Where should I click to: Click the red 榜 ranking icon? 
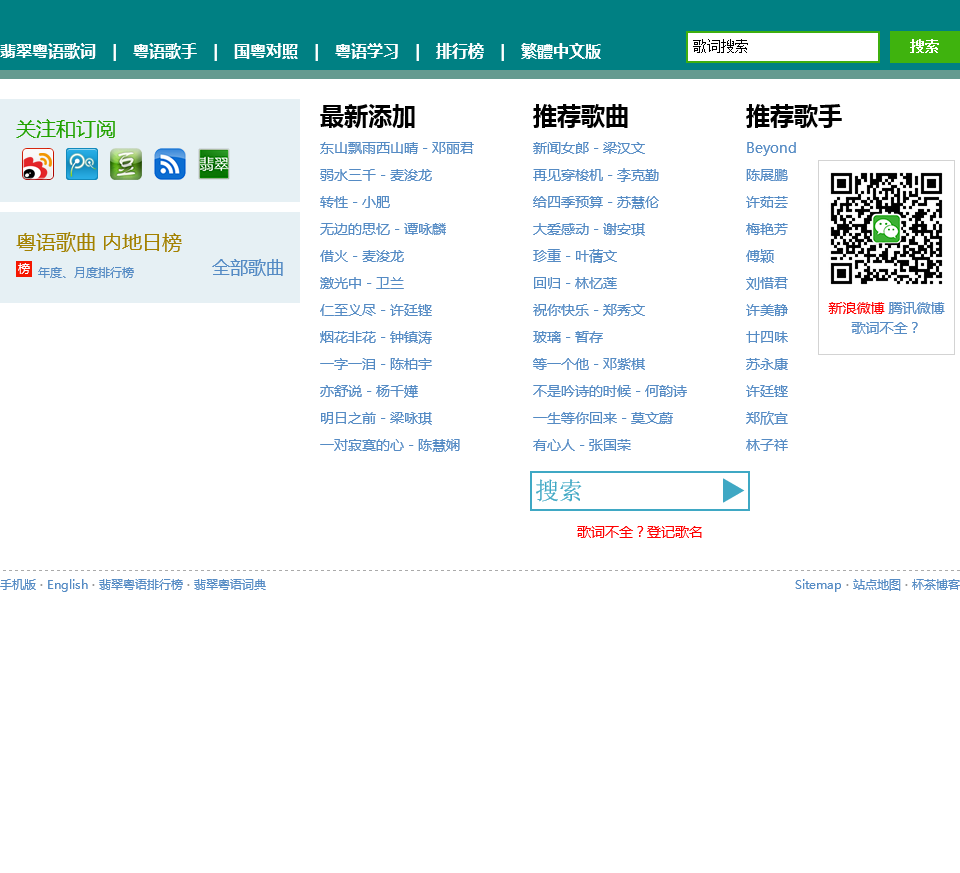(24, 269)
